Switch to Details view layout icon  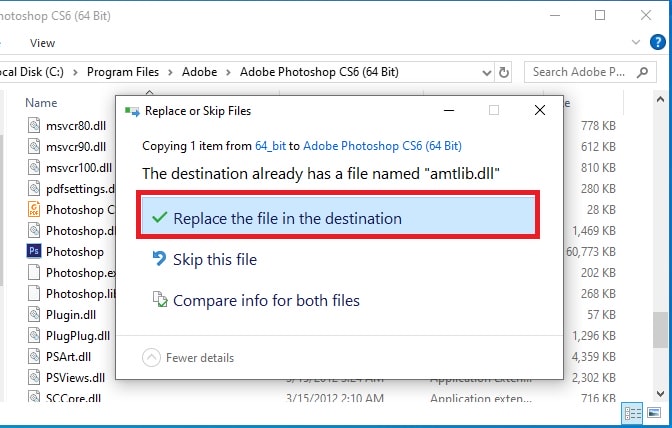point(633,413)
